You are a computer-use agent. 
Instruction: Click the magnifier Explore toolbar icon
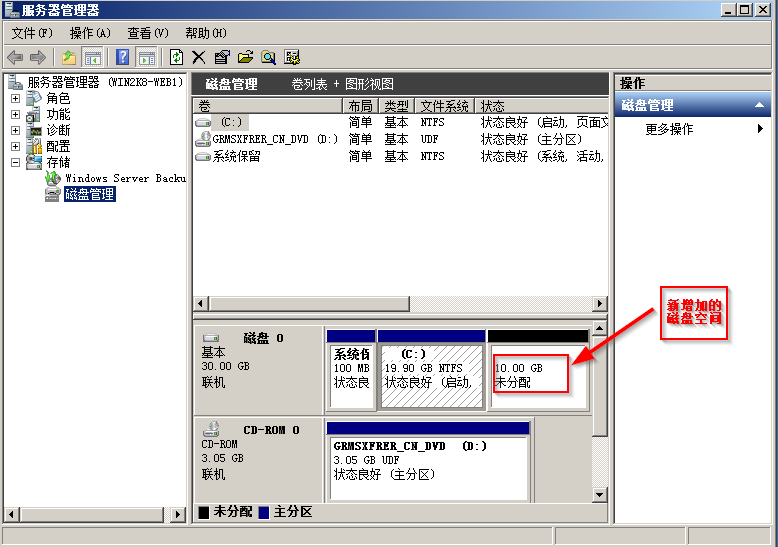click(x=268, y=58)
